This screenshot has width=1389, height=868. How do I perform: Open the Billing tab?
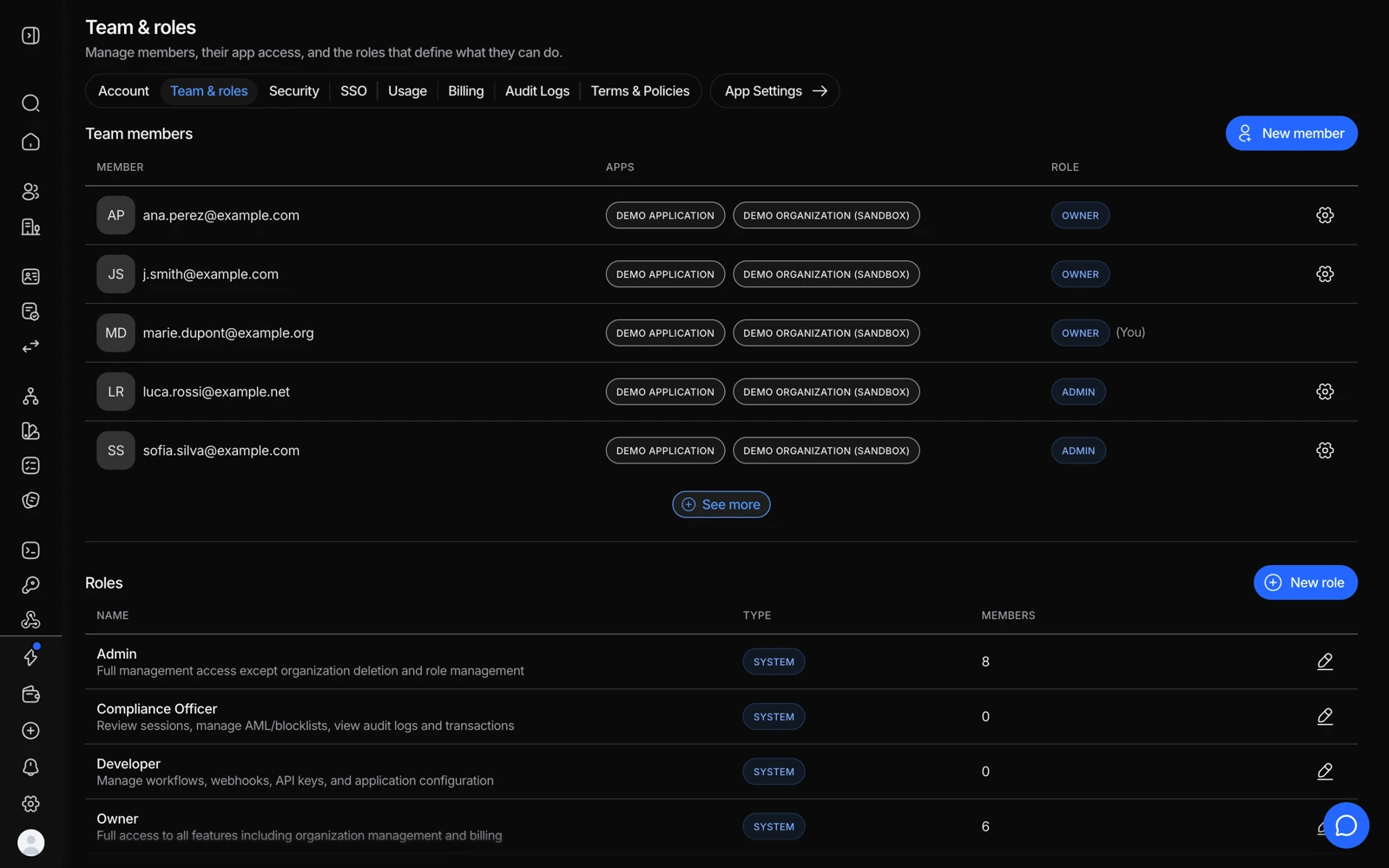click(x=466, y=91)
